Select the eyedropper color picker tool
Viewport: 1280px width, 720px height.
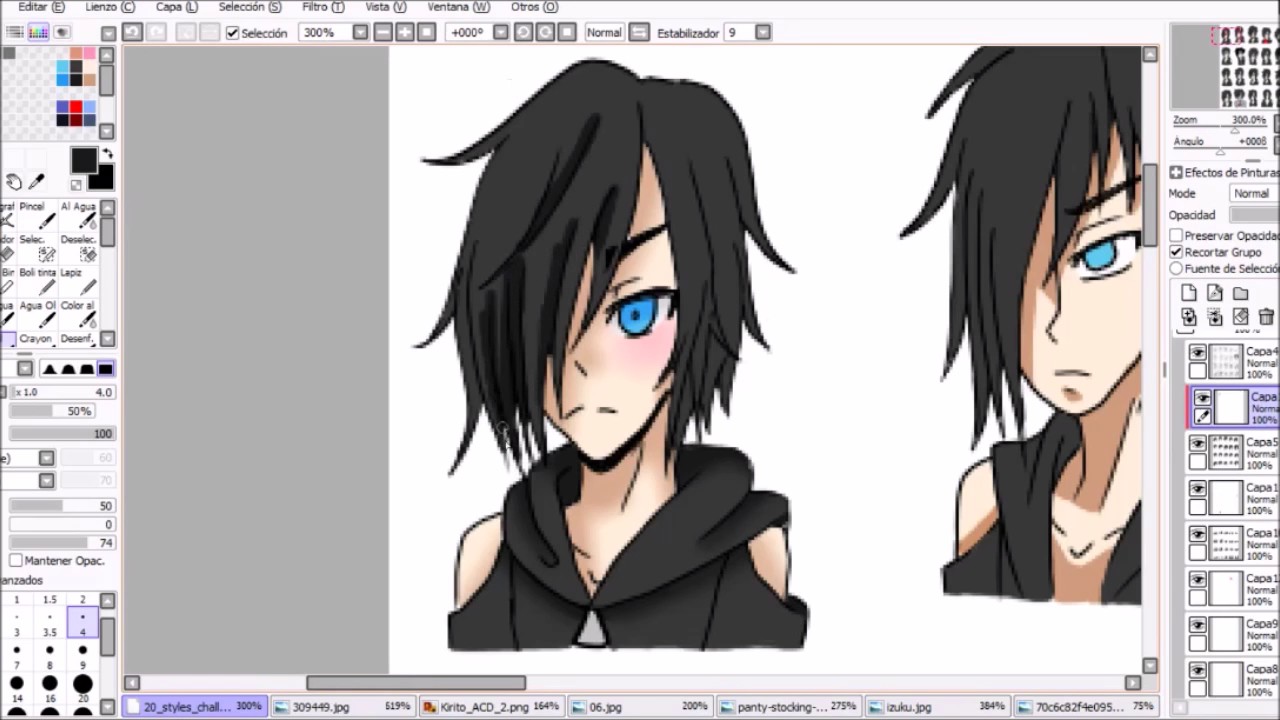37,181
